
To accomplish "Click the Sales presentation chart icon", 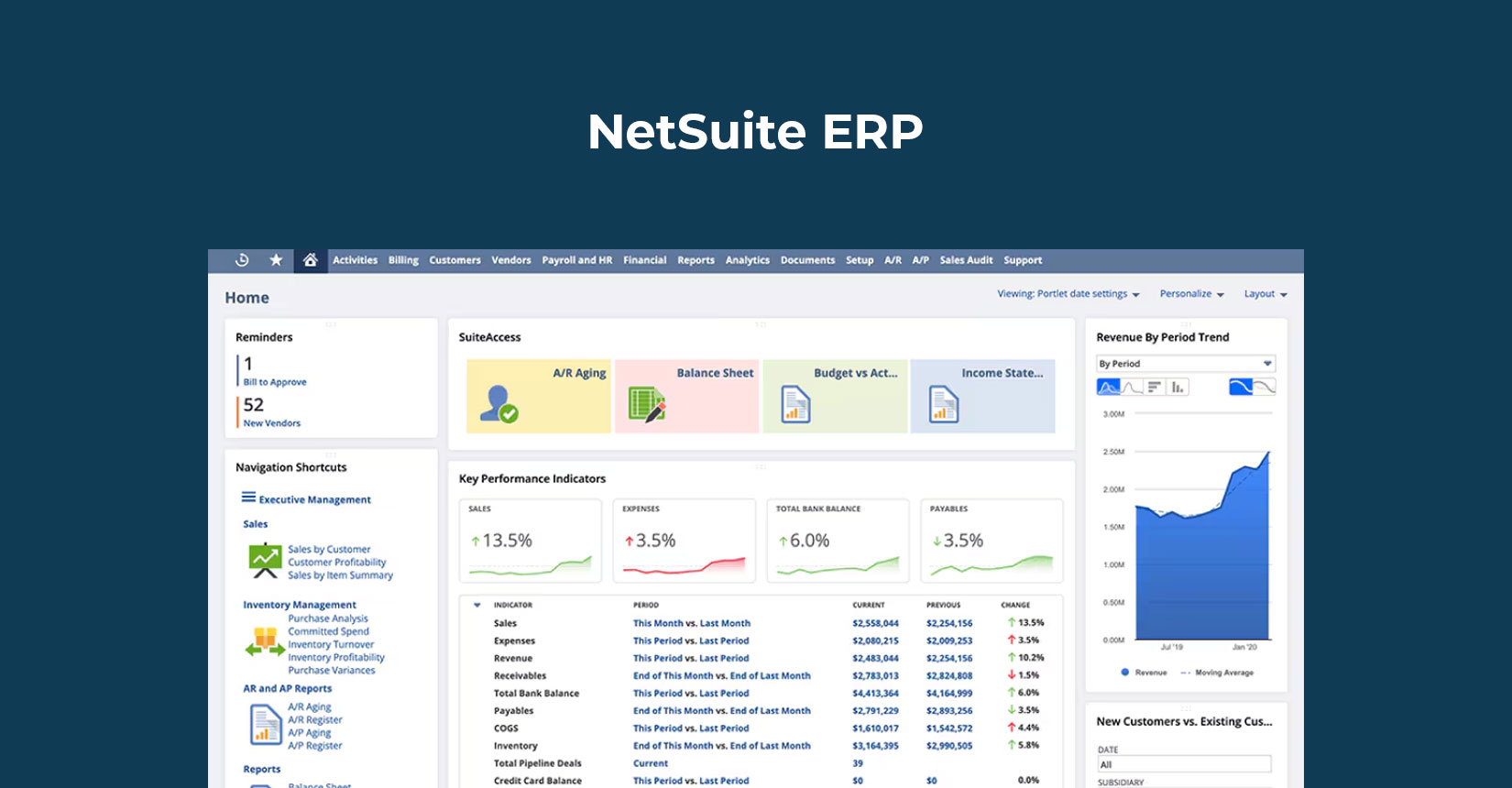I will [266, 561].
